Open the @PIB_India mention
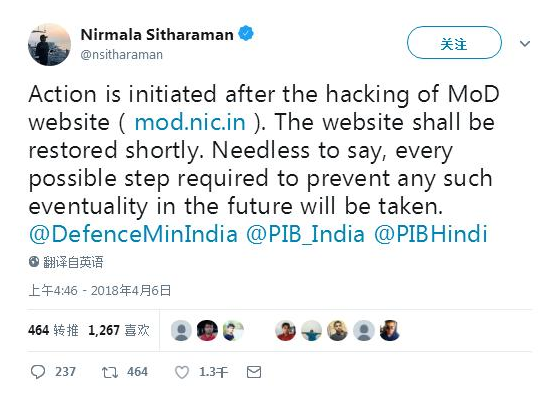The image size is (557, 396). coord(305,234)
